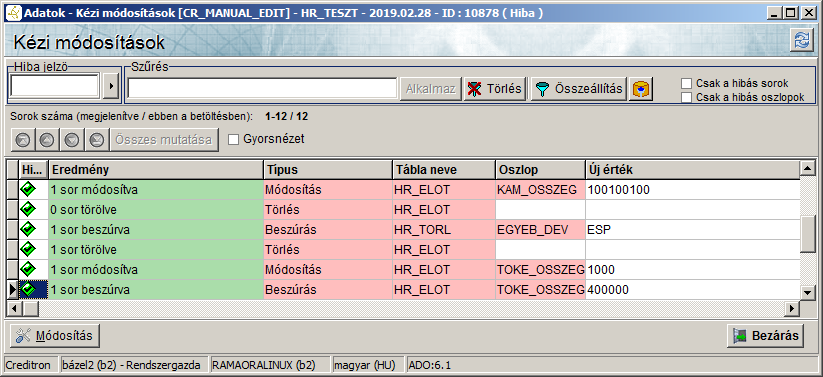Enable Csak a hibás sorok checkbox
Viewport: 823px width, 377px height.
click(x=686, y=83)
